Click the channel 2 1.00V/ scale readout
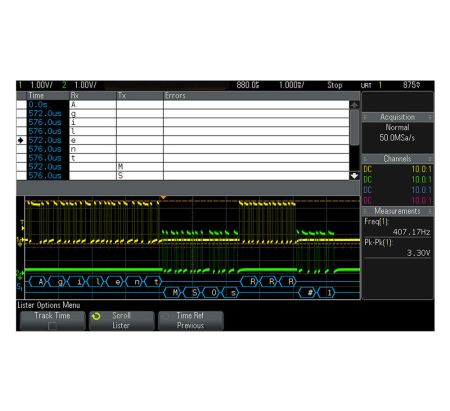 85,85
